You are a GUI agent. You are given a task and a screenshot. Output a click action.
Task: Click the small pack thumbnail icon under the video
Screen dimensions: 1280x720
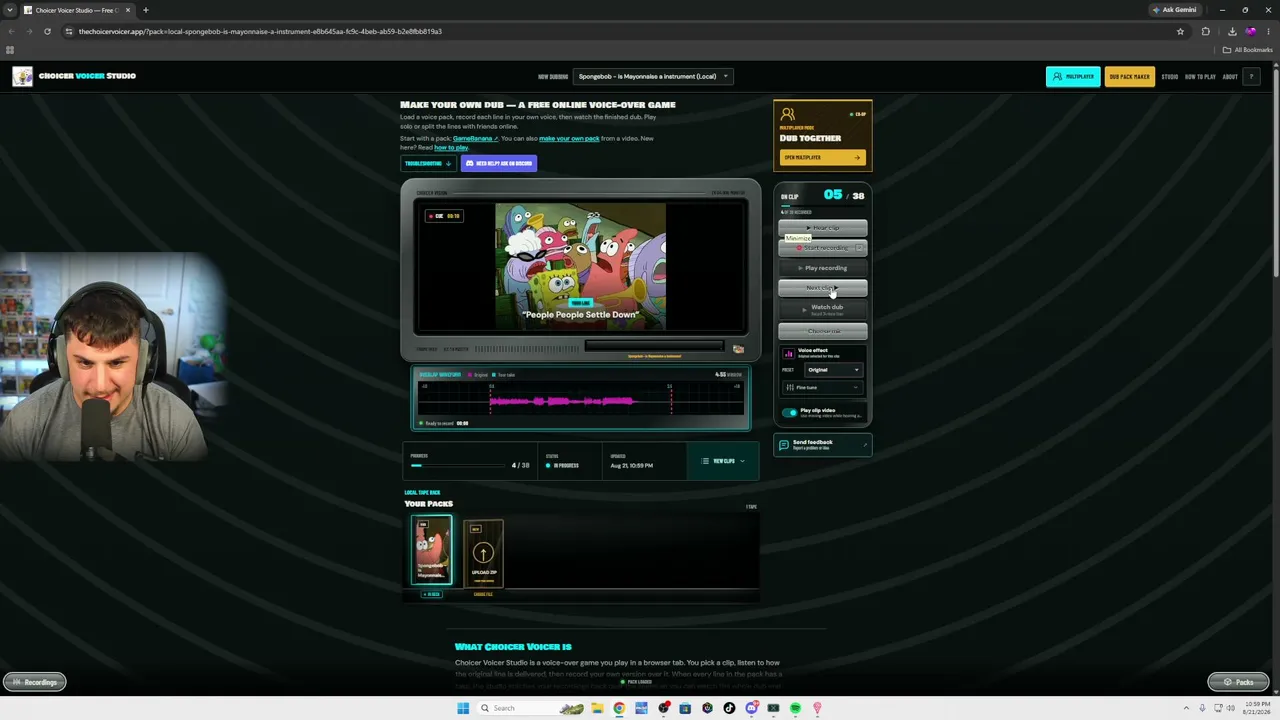pyautogui.click(x=738, y=349)
